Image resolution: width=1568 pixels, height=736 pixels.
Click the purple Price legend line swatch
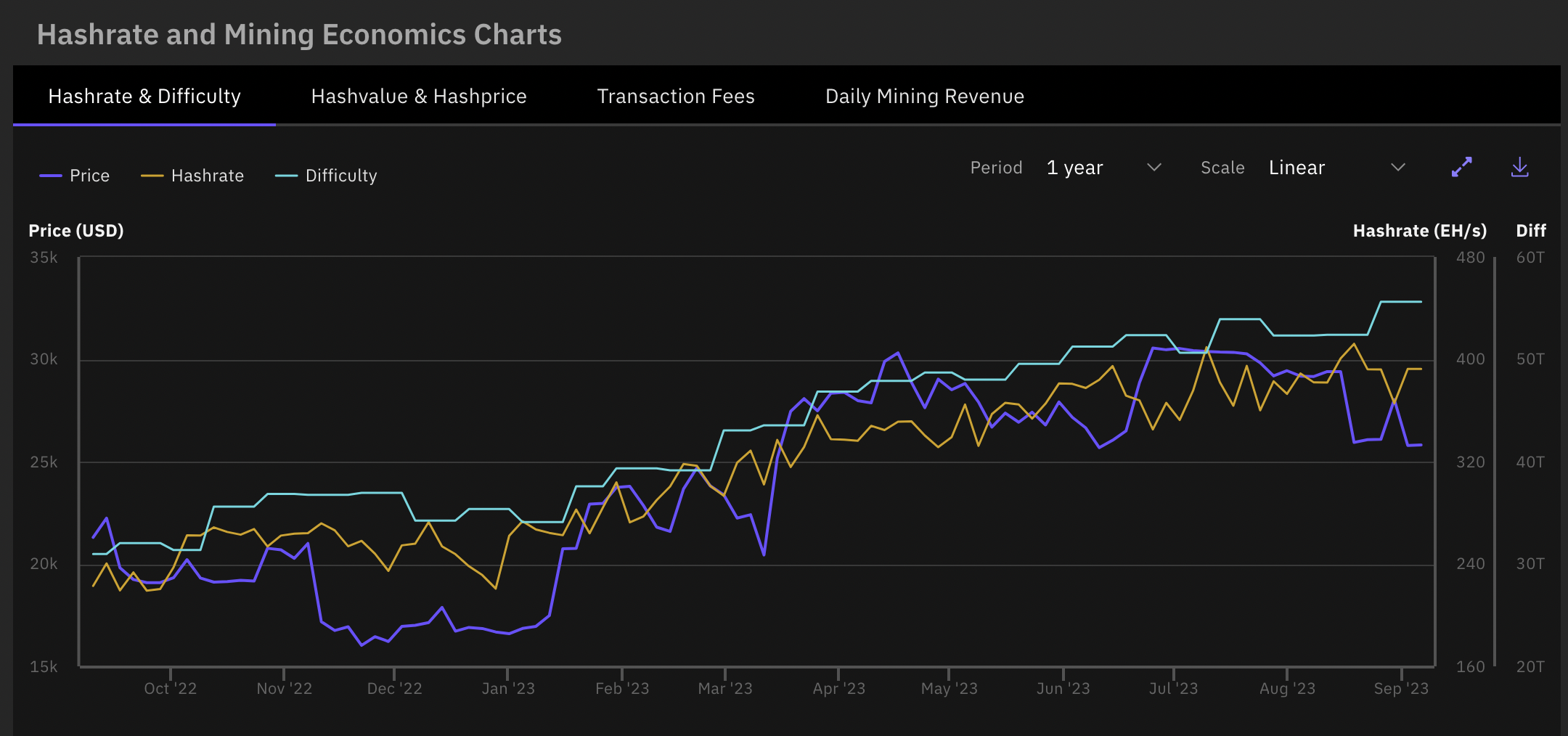(51, 176)
